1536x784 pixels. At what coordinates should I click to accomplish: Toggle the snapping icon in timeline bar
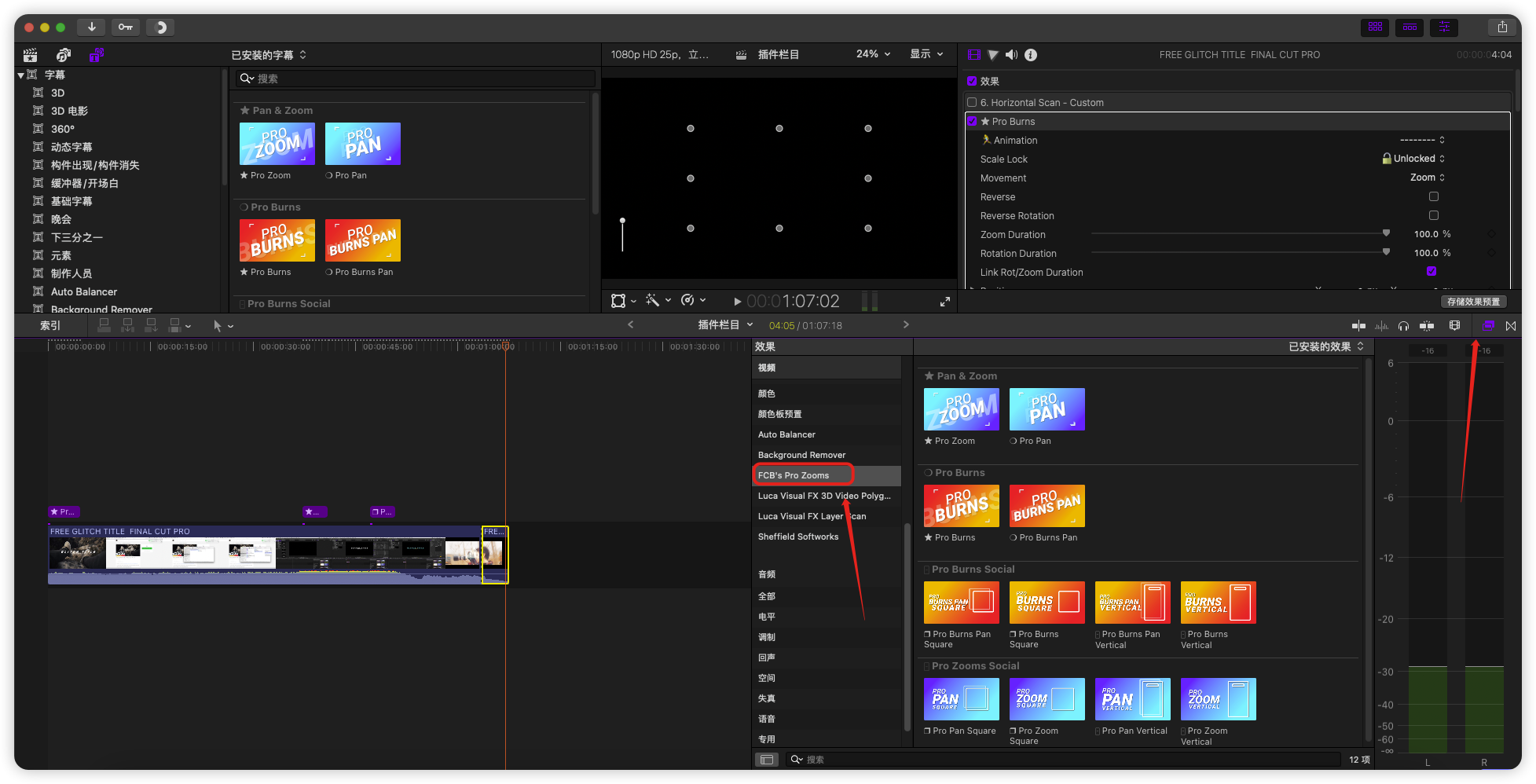(x=1427, y=326)
